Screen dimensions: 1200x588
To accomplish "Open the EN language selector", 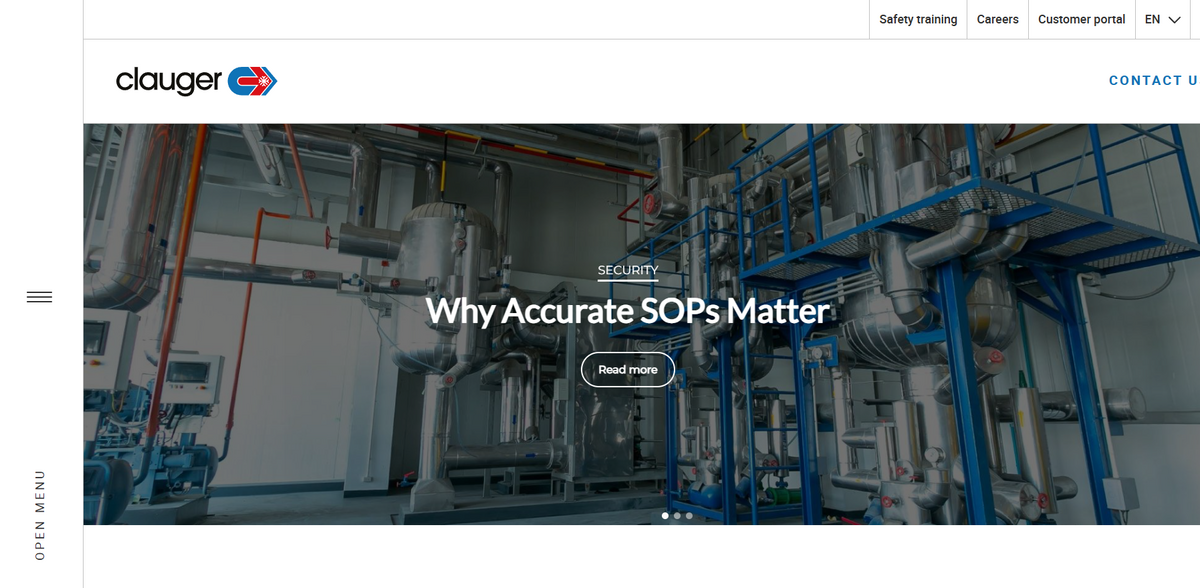I will click(x=1153, y=19).
